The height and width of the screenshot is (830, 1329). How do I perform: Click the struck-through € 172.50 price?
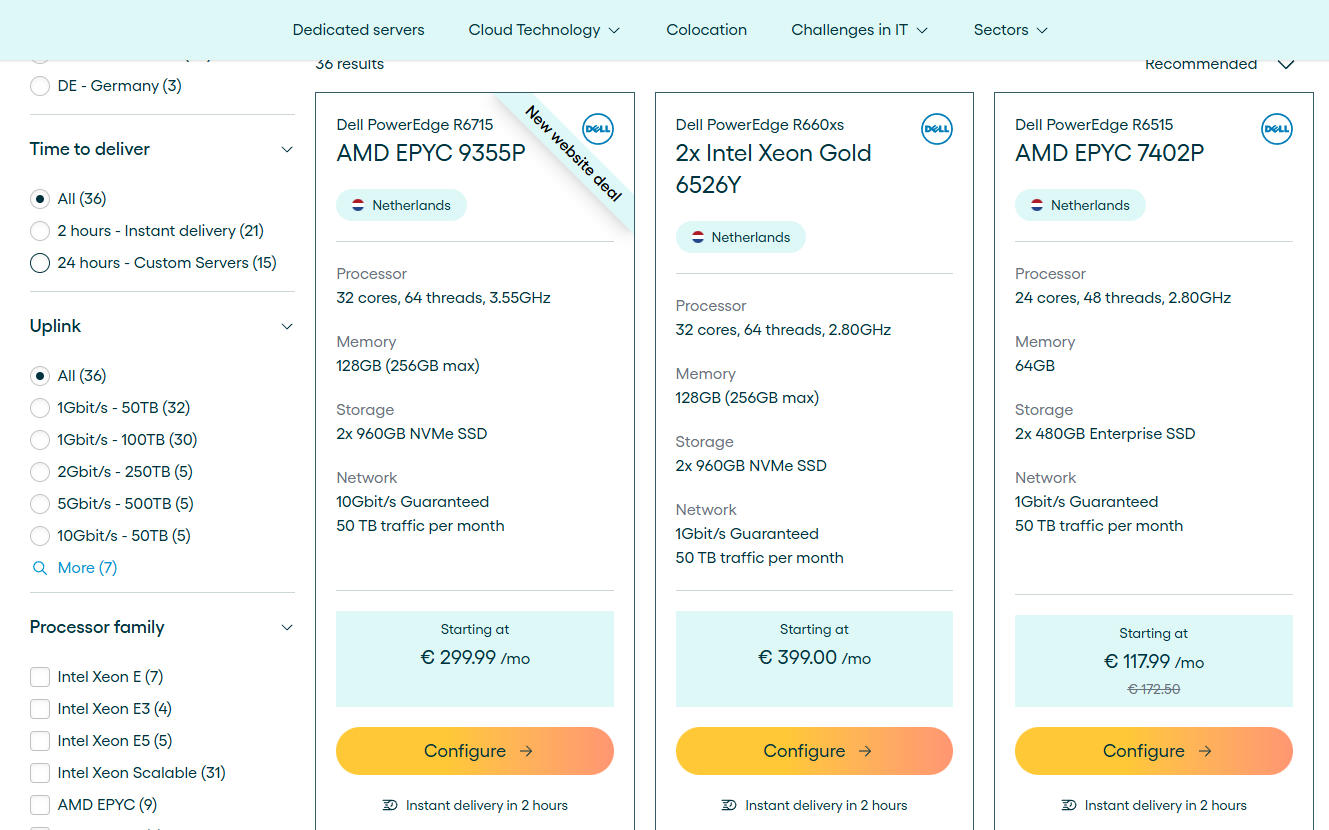pyautogui.click(x=1154, y=689)
